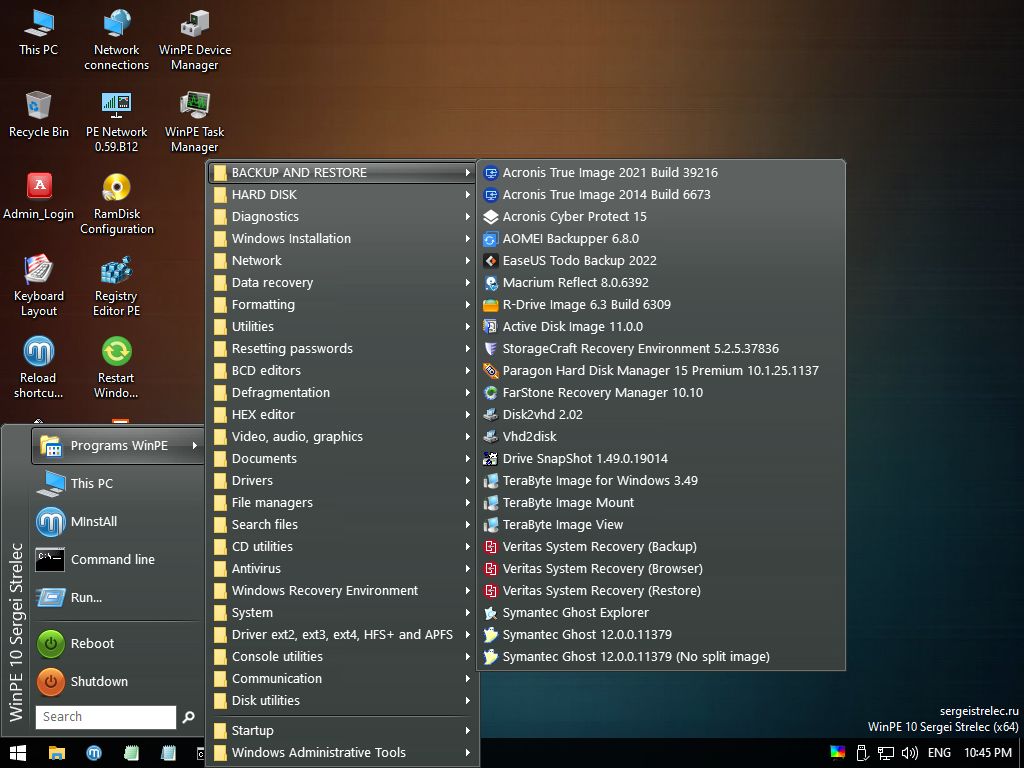The height and width of the screenshot is (768, 1024).
Task: Open TeraByte Image for Windows 3.49
Action: point(661,481)
